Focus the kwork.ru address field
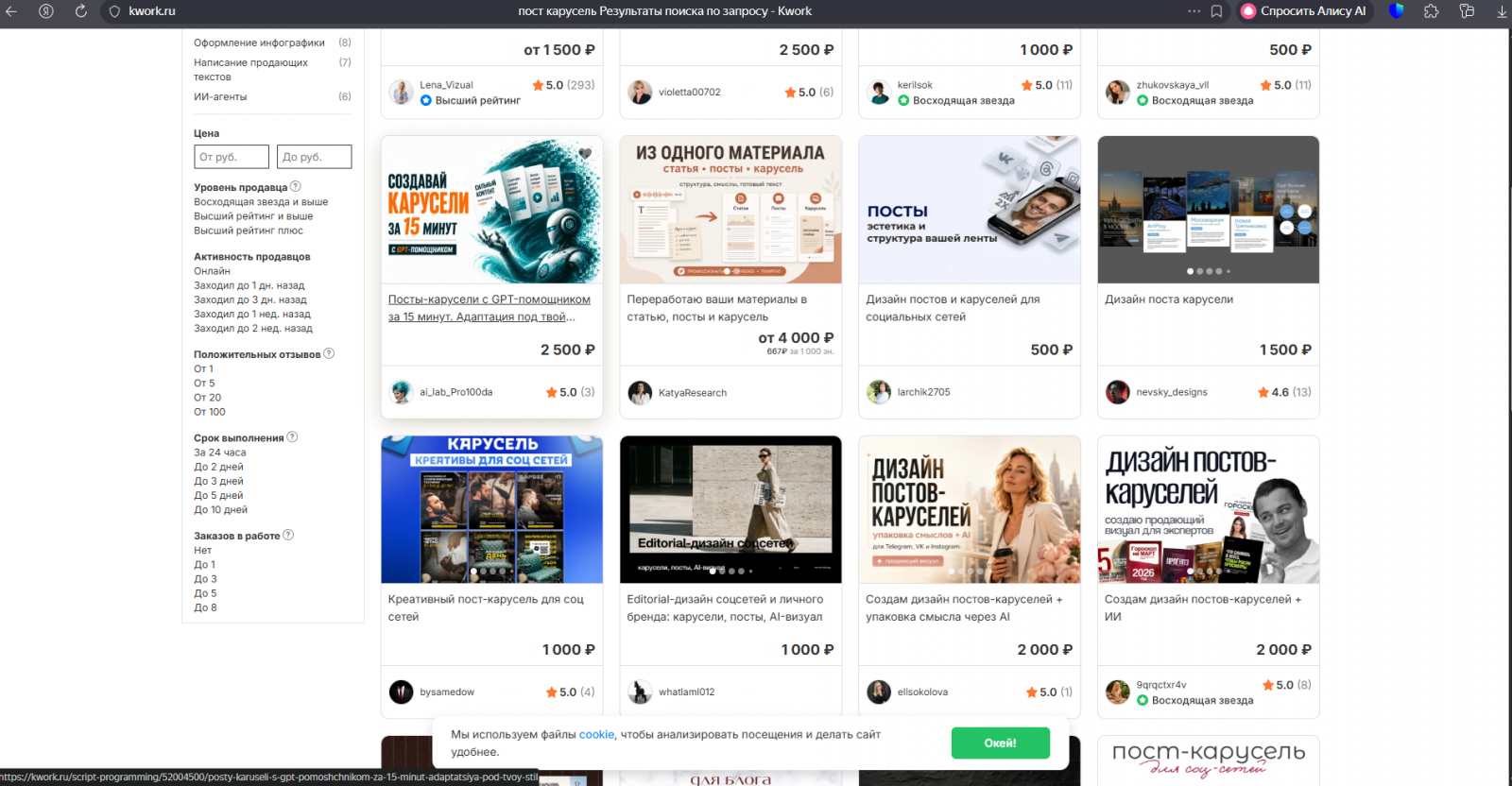The width and height of the screenshot is (1512, 786). tap(152, 11)
